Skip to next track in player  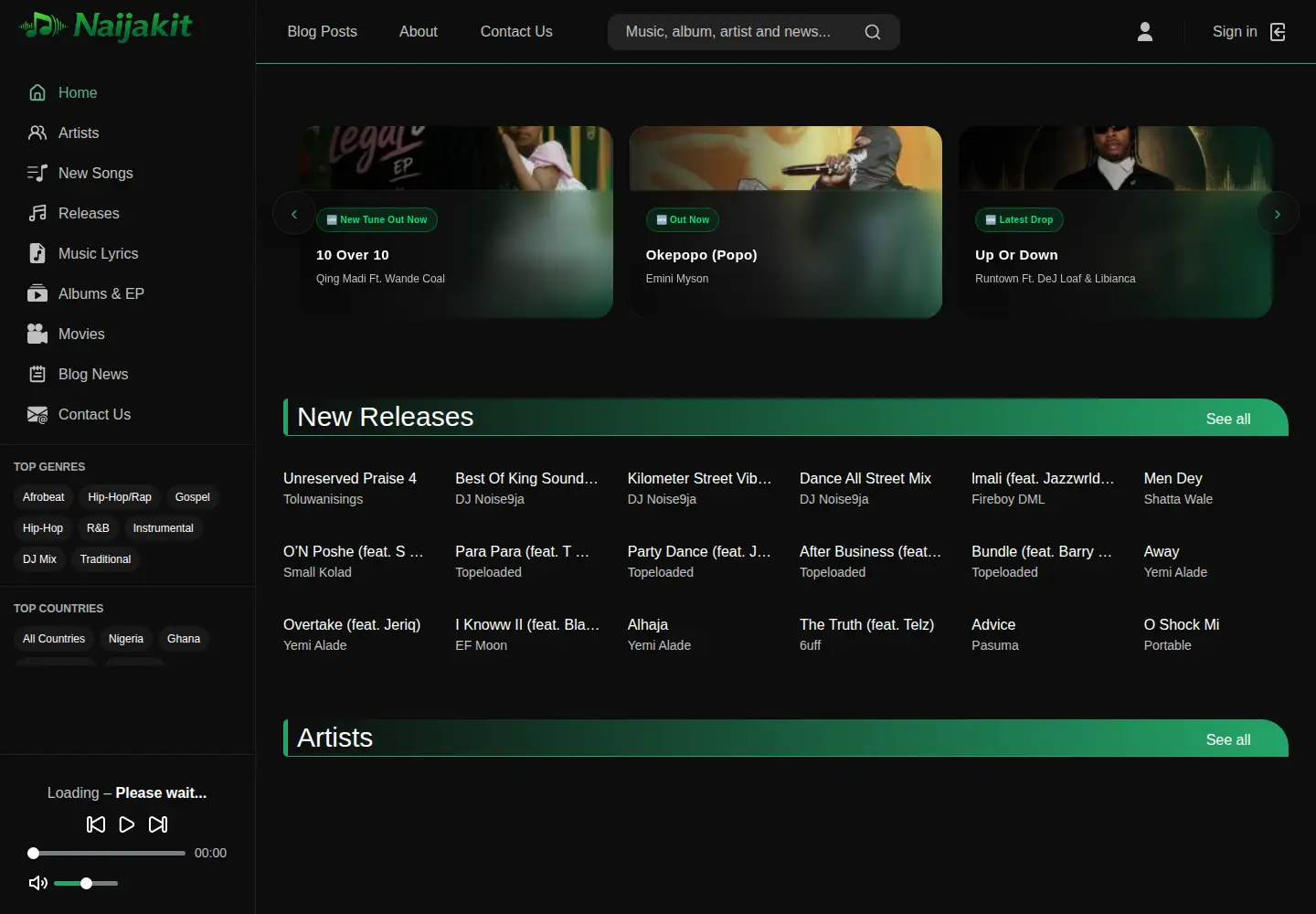pyautogui.click(x=158, y=824)
